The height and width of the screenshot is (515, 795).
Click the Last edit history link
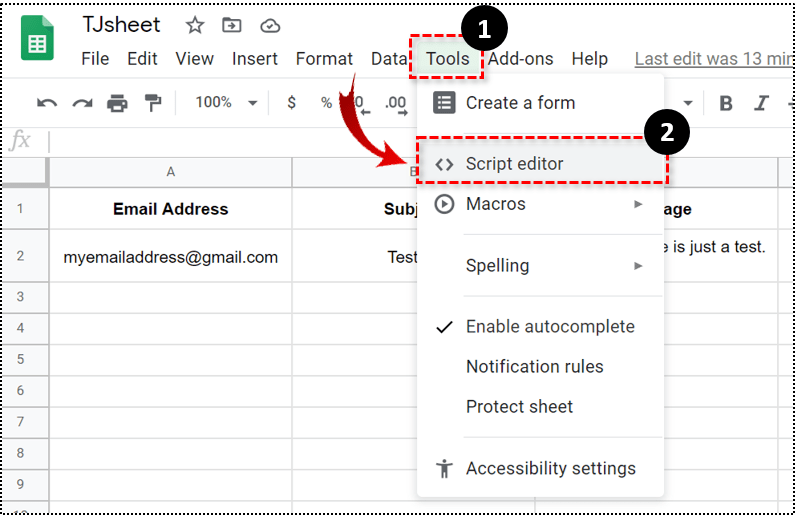(712, 59)
